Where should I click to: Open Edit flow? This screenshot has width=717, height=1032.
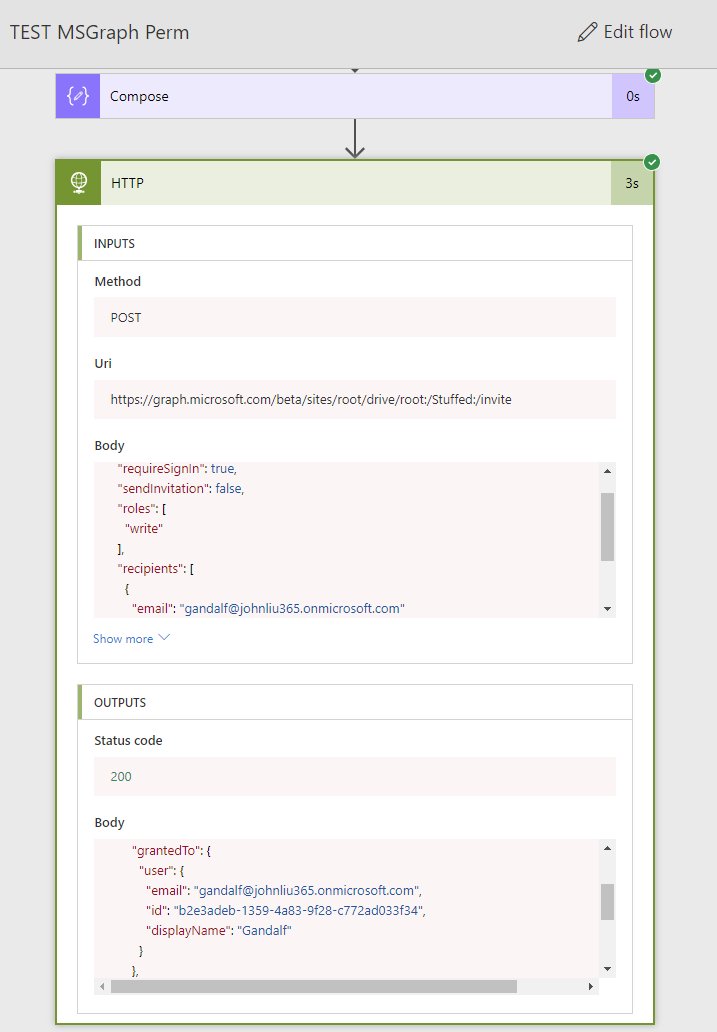625,32
